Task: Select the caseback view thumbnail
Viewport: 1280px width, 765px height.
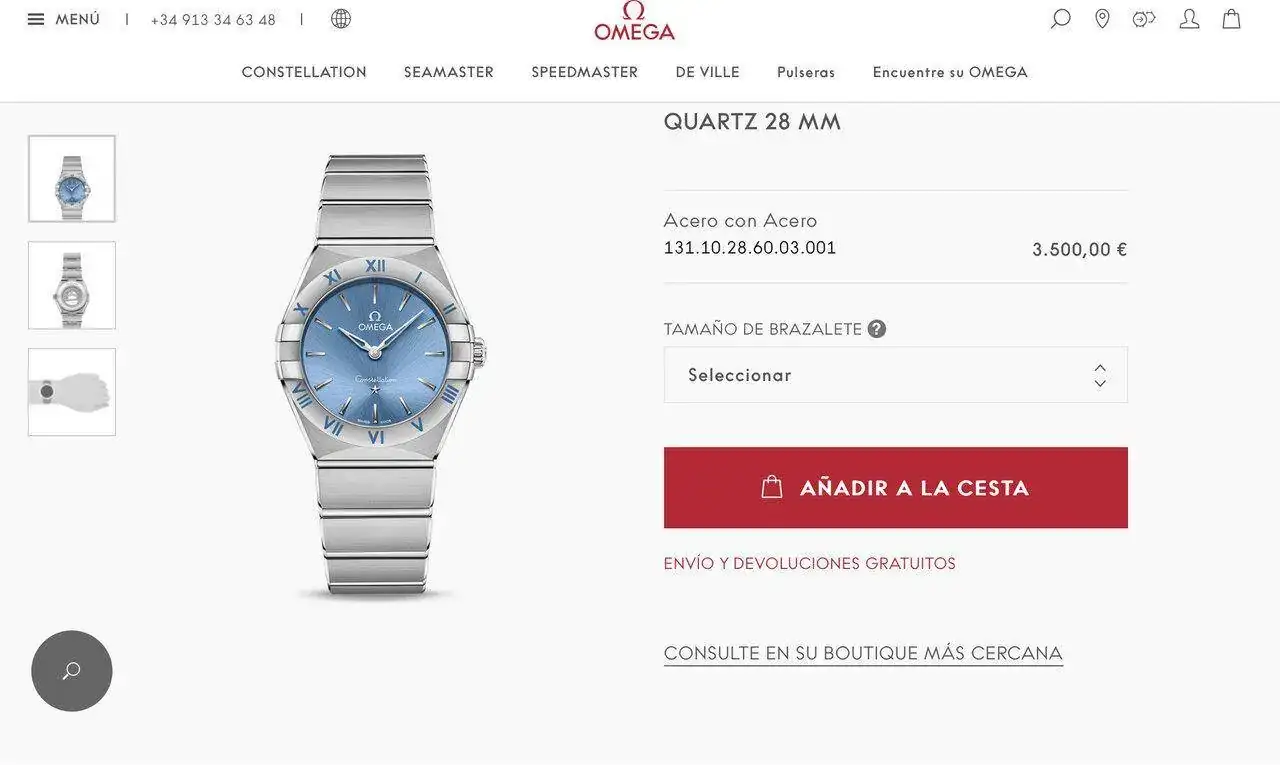Action: click(x=72, y=285)
